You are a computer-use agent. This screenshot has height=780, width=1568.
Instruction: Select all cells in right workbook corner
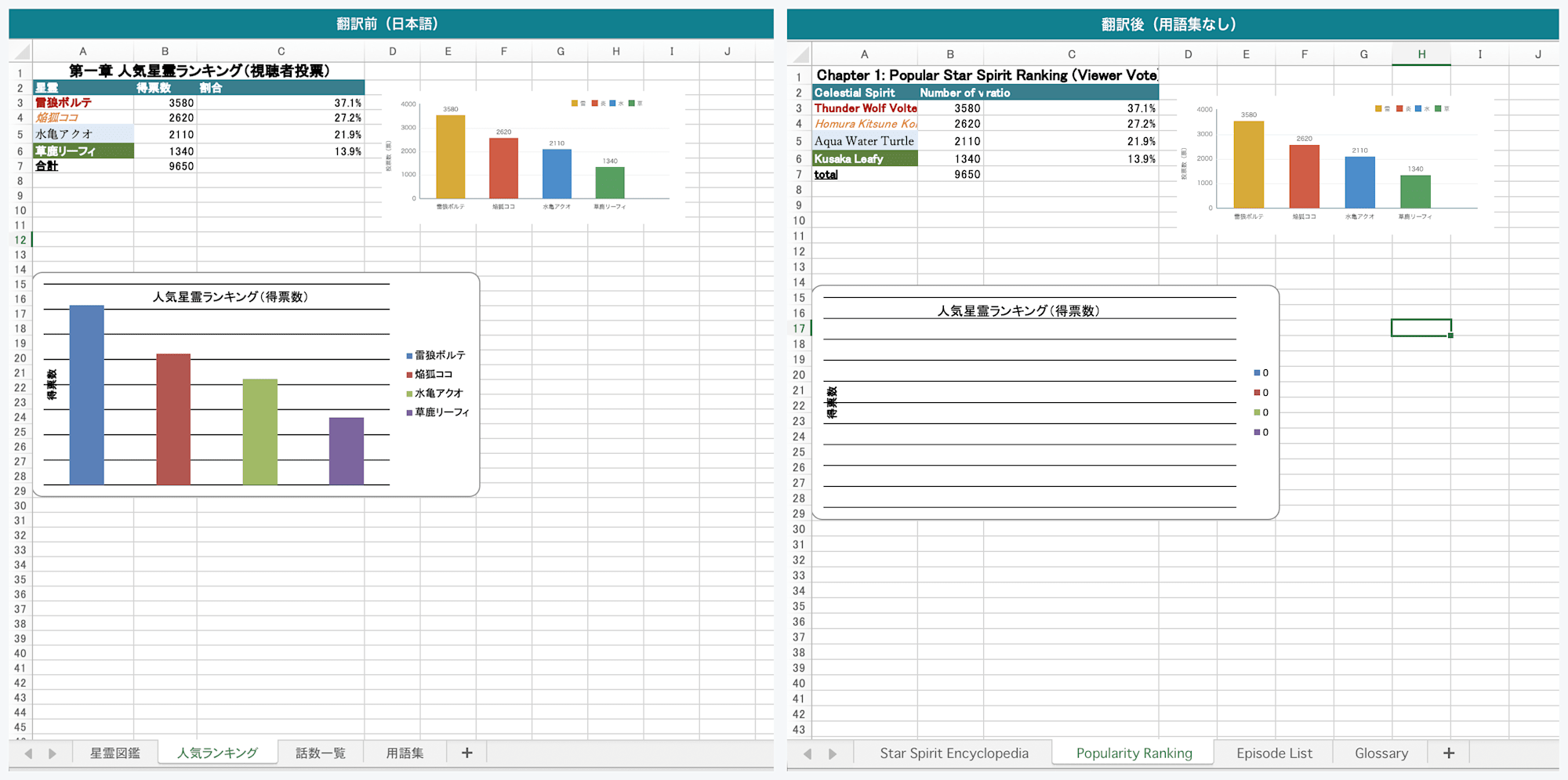click(800, 54)
